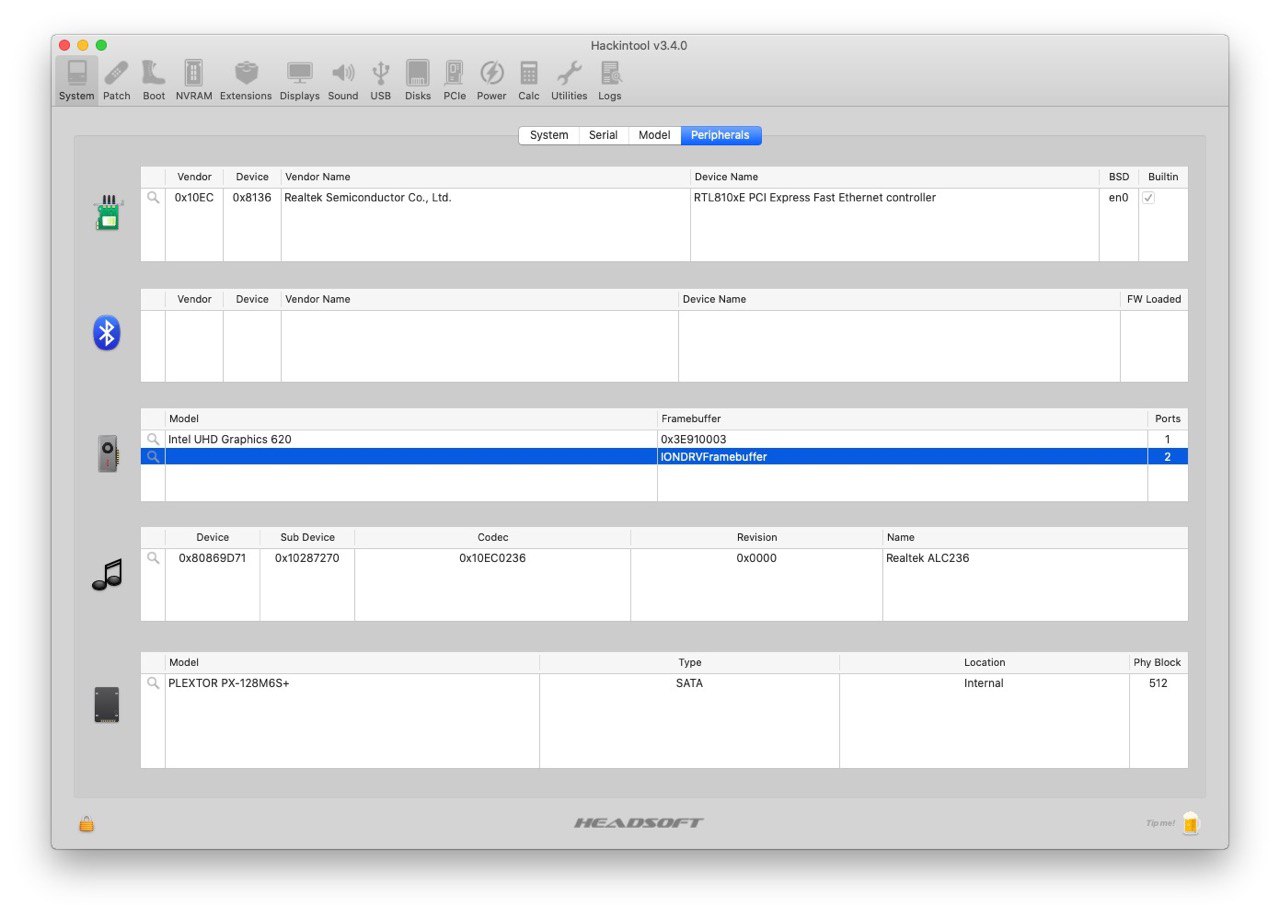Image resolution: width=1280 pixels, height=917 pixels.
Task: Select the Realtek ALC236 name cell
Action: [927, 558]
